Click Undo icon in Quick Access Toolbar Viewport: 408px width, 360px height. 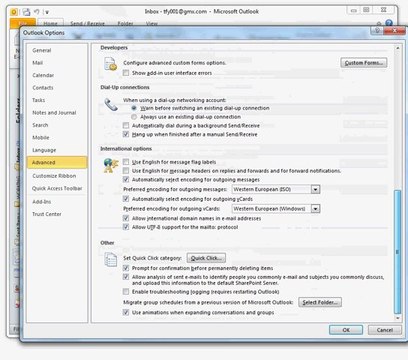coord(37,12)
